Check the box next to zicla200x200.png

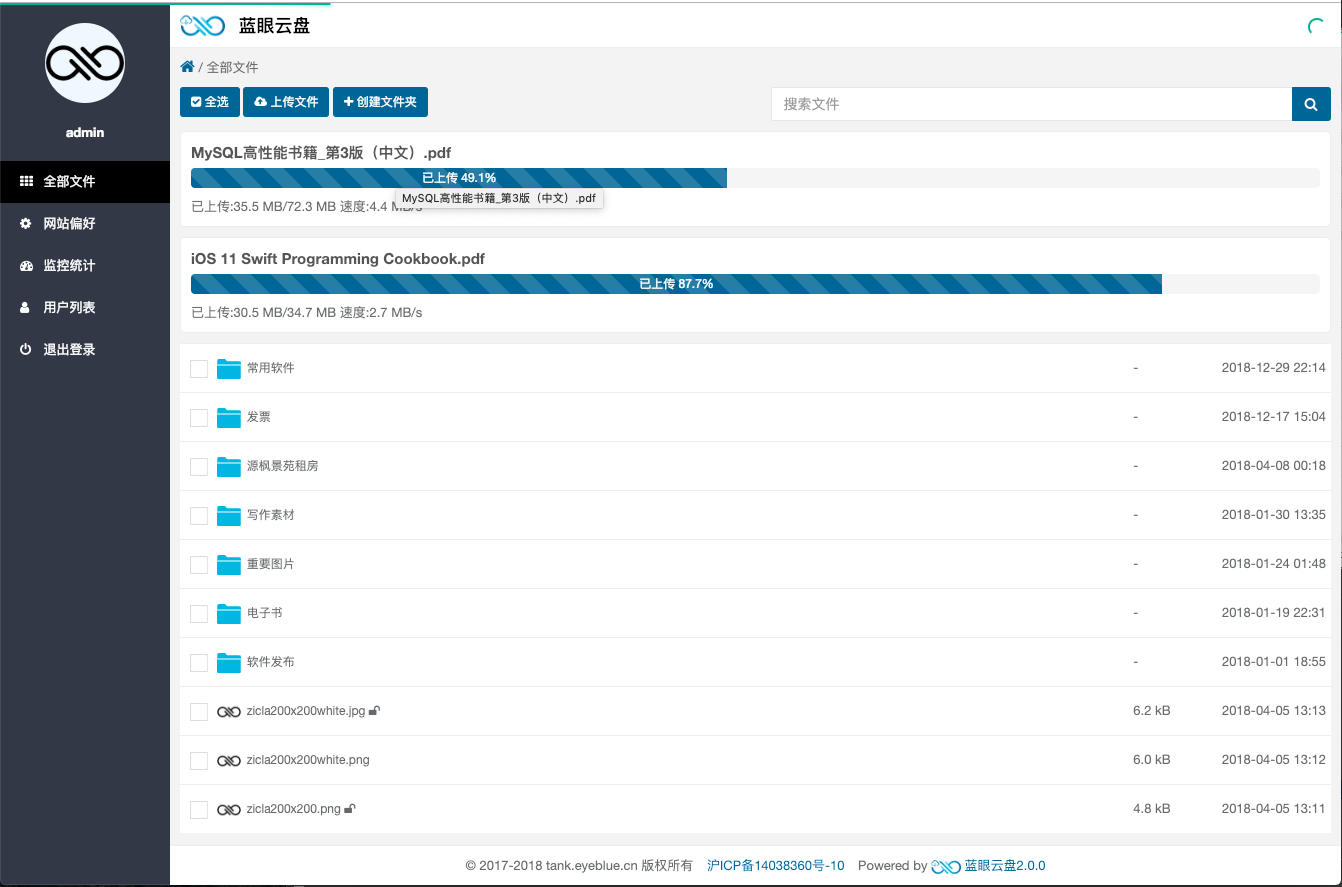pos(199,809)
